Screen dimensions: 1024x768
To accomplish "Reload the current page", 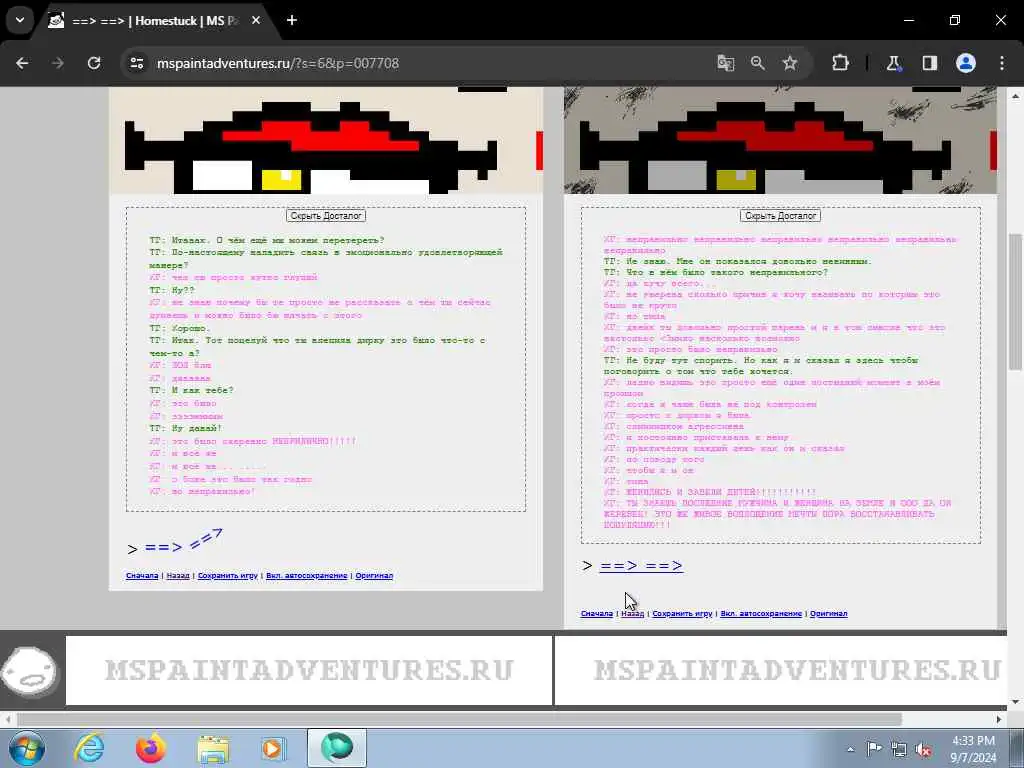I will click(x=94, y=63).
